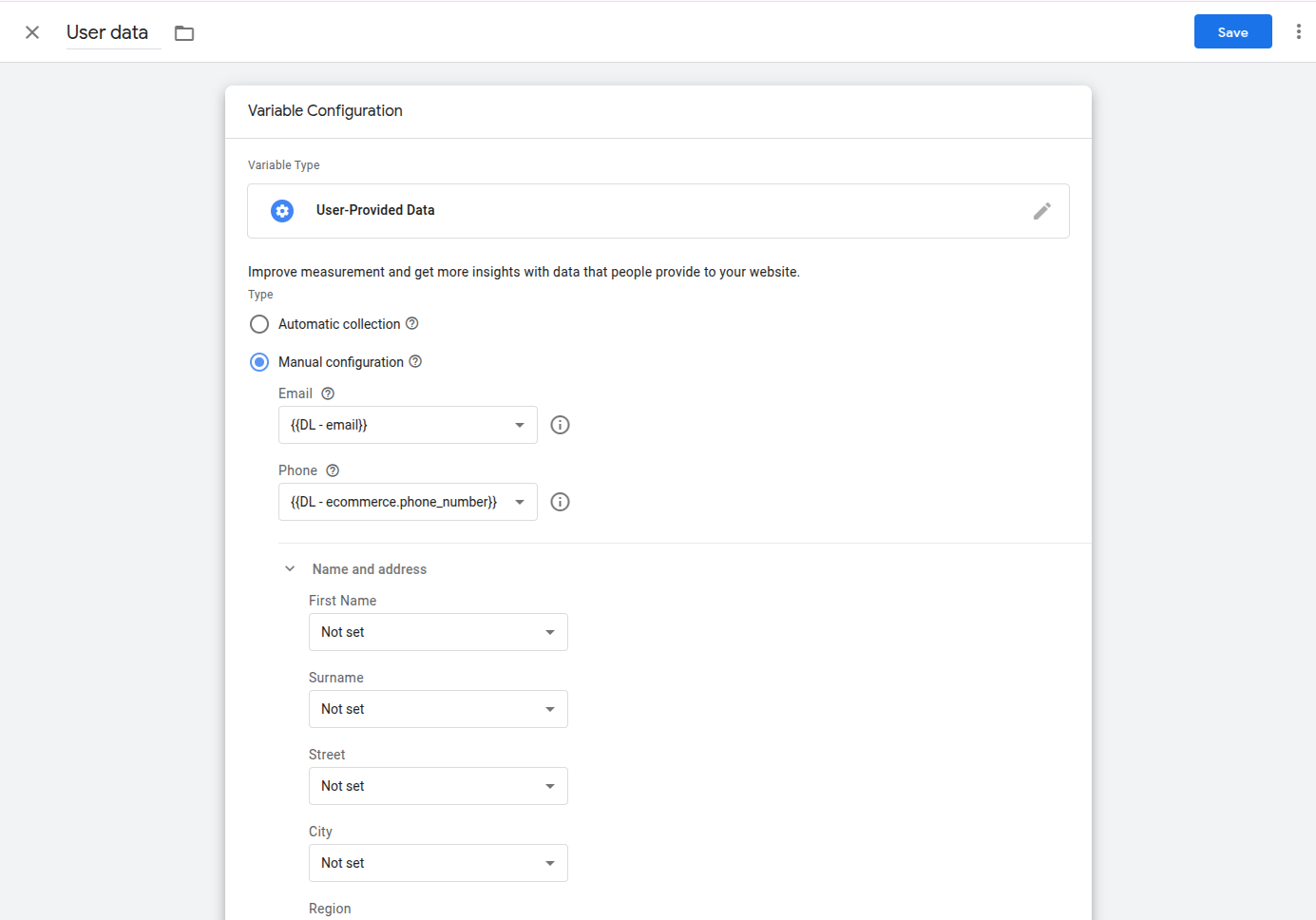This screenshot has width=1316, height=920.
Task: Open the folder icon to move variable
Action: [x=183, y=31]
